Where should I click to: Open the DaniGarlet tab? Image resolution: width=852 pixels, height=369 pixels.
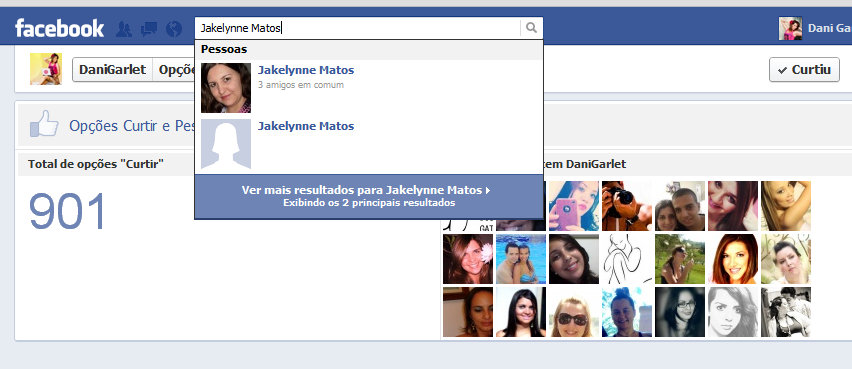pos(112,70)
